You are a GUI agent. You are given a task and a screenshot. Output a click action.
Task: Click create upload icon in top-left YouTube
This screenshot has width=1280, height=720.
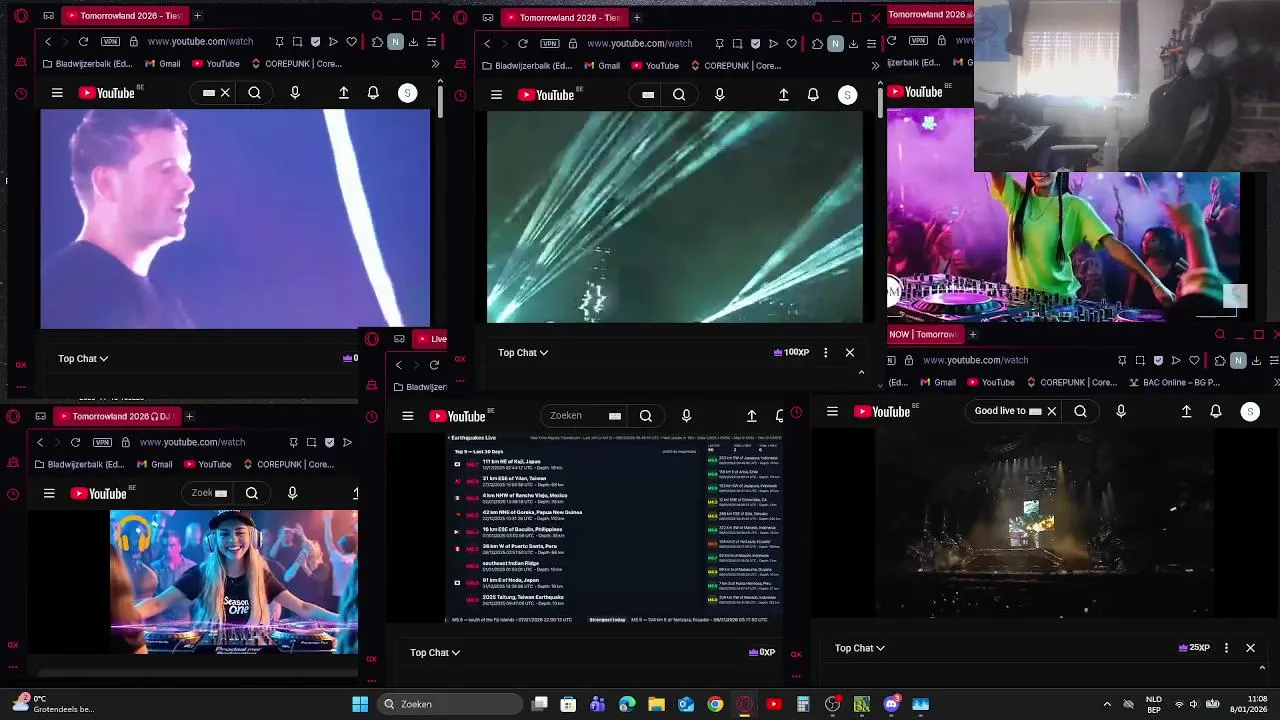click(x=343, y=93)
